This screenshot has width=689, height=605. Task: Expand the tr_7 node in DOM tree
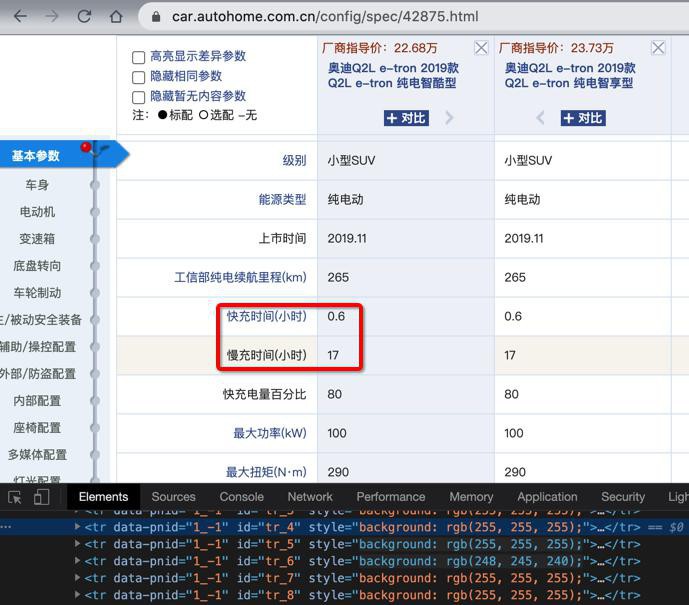pyautogui.click(x=78, y=577)
